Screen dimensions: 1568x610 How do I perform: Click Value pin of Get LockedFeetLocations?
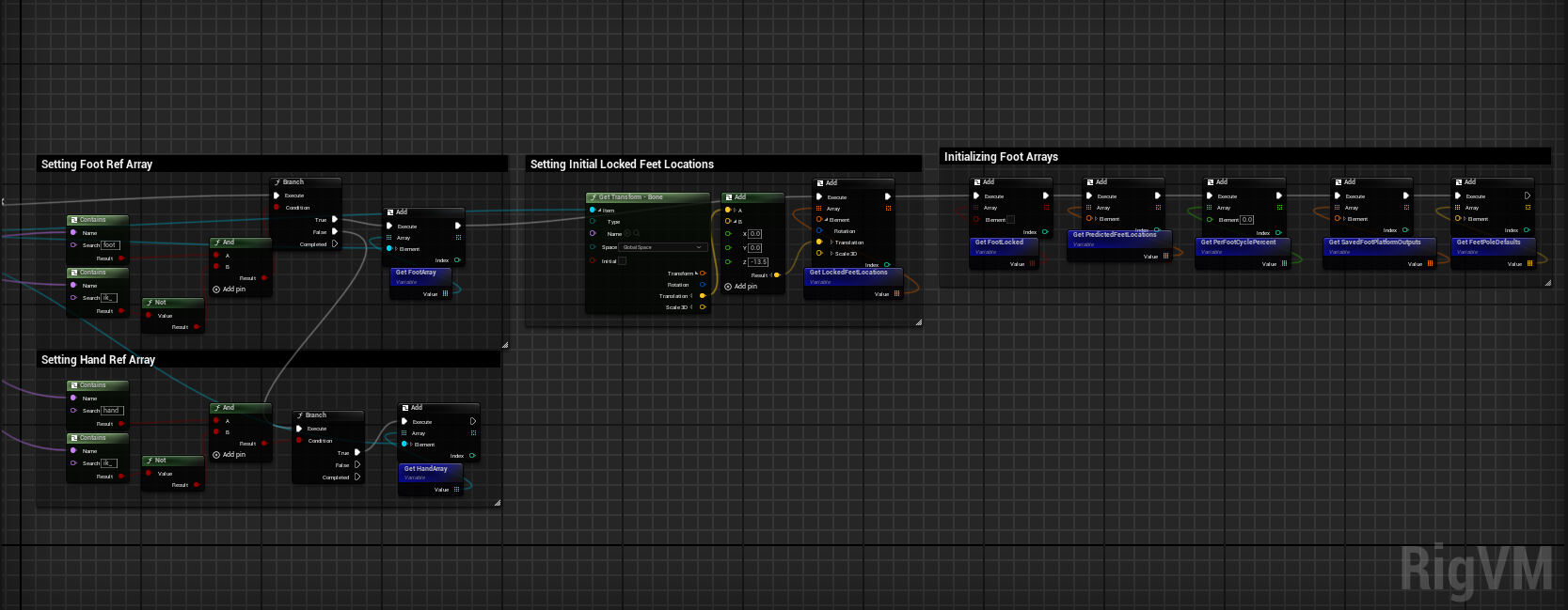pyautogui.click(x=897, y=294)
